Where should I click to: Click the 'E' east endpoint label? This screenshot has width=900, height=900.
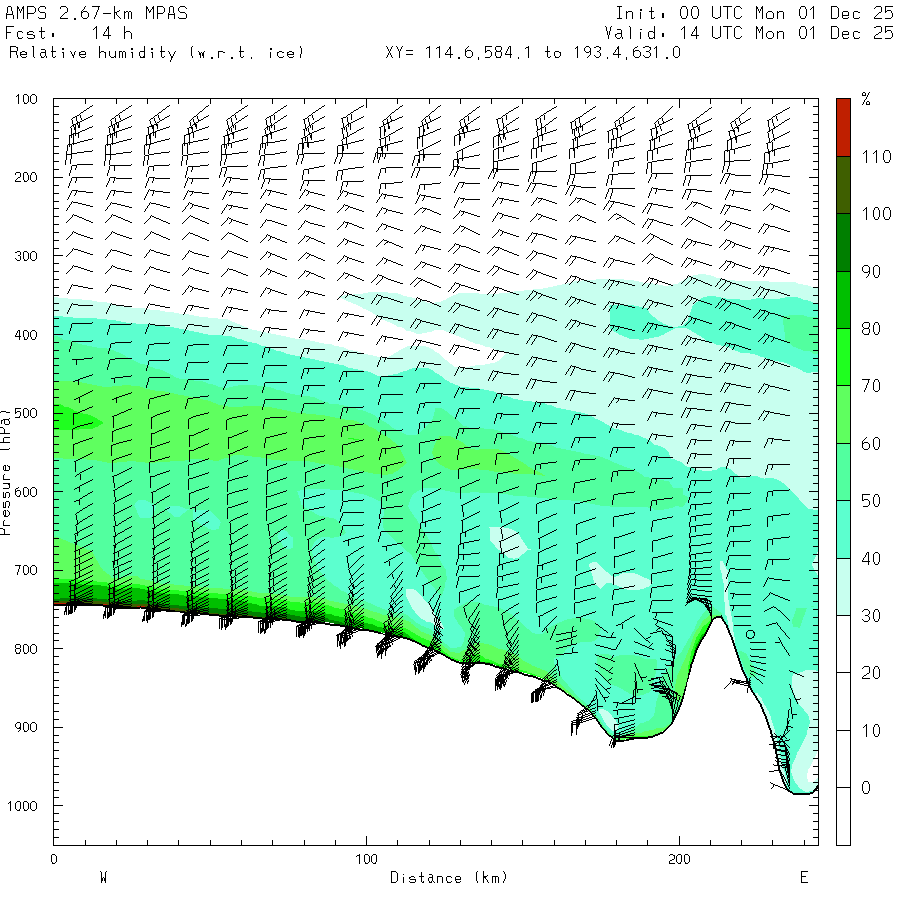[804, 877]
